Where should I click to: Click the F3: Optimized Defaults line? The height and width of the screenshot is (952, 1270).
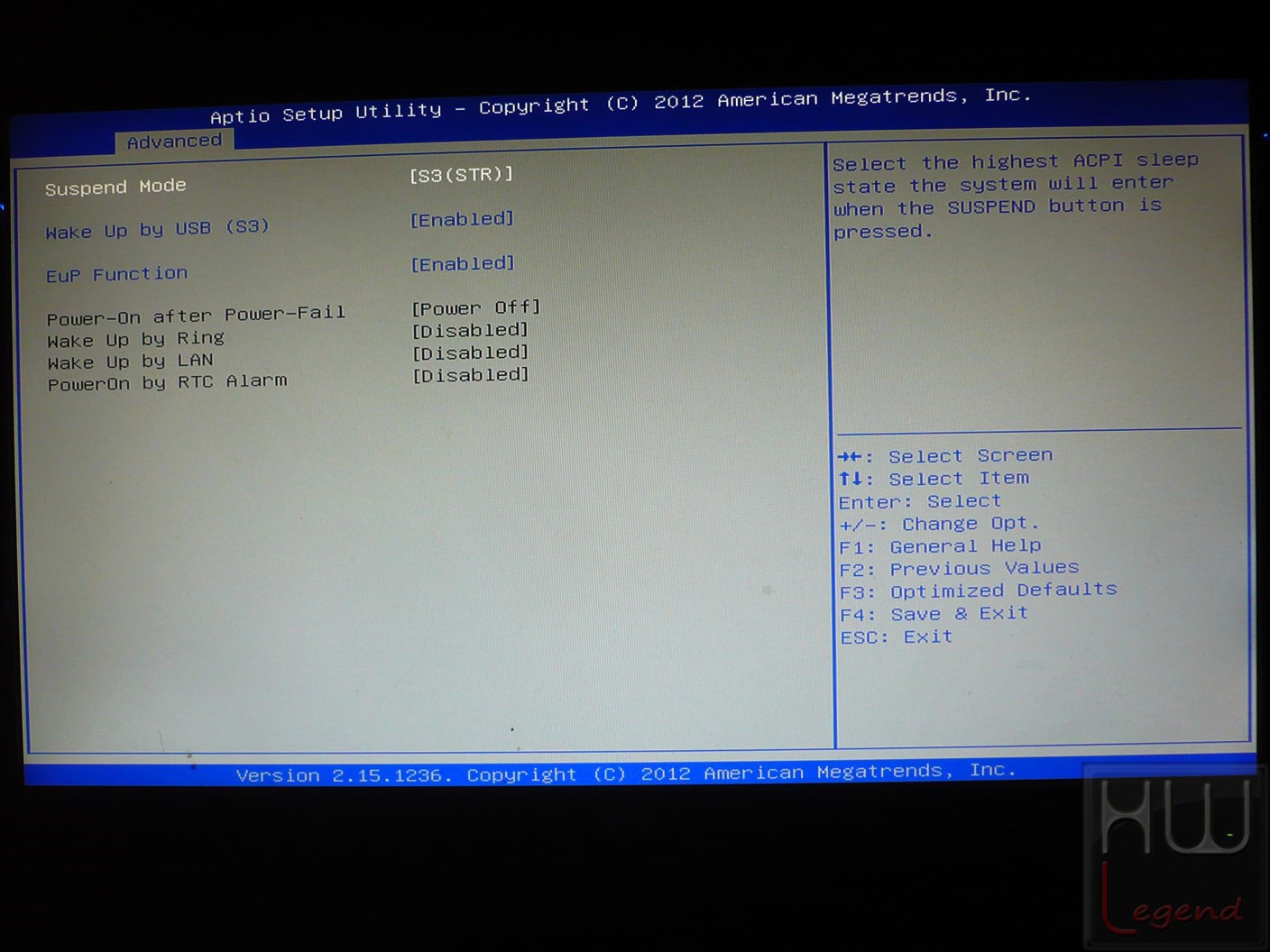pyautogui.click(x=979, y=590)
